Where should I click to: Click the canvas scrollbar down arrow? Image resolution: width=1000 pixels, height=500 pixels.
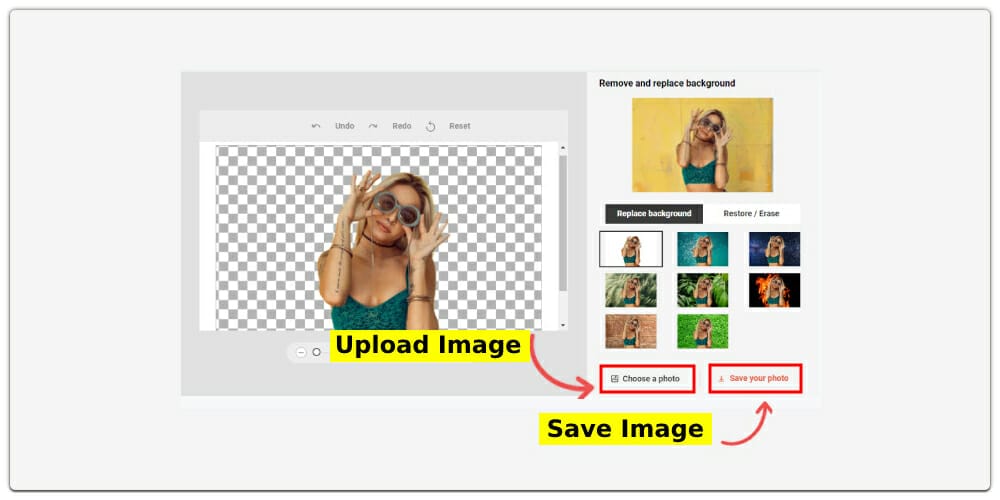point(562,325)
